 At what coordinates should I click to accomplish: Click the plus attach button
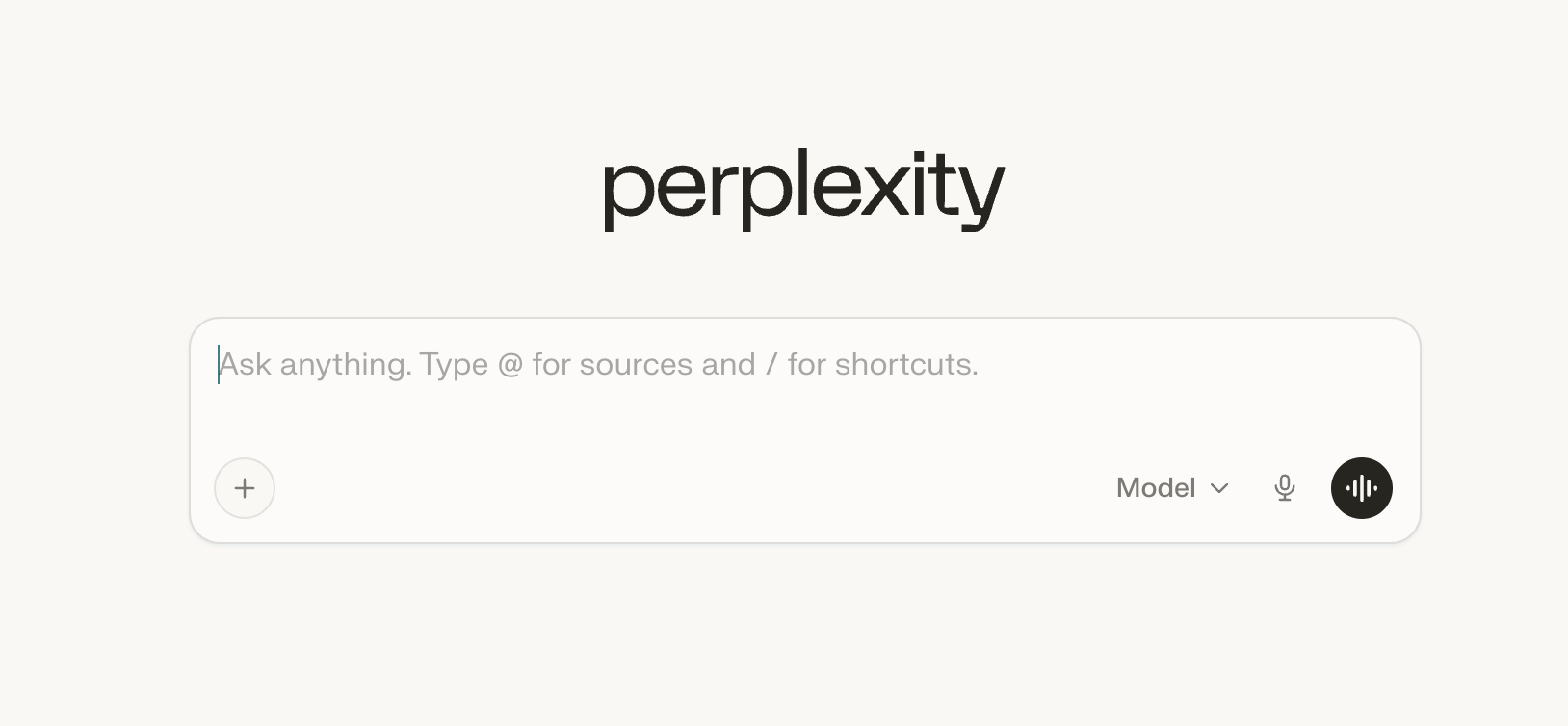(x=245, y=488)
